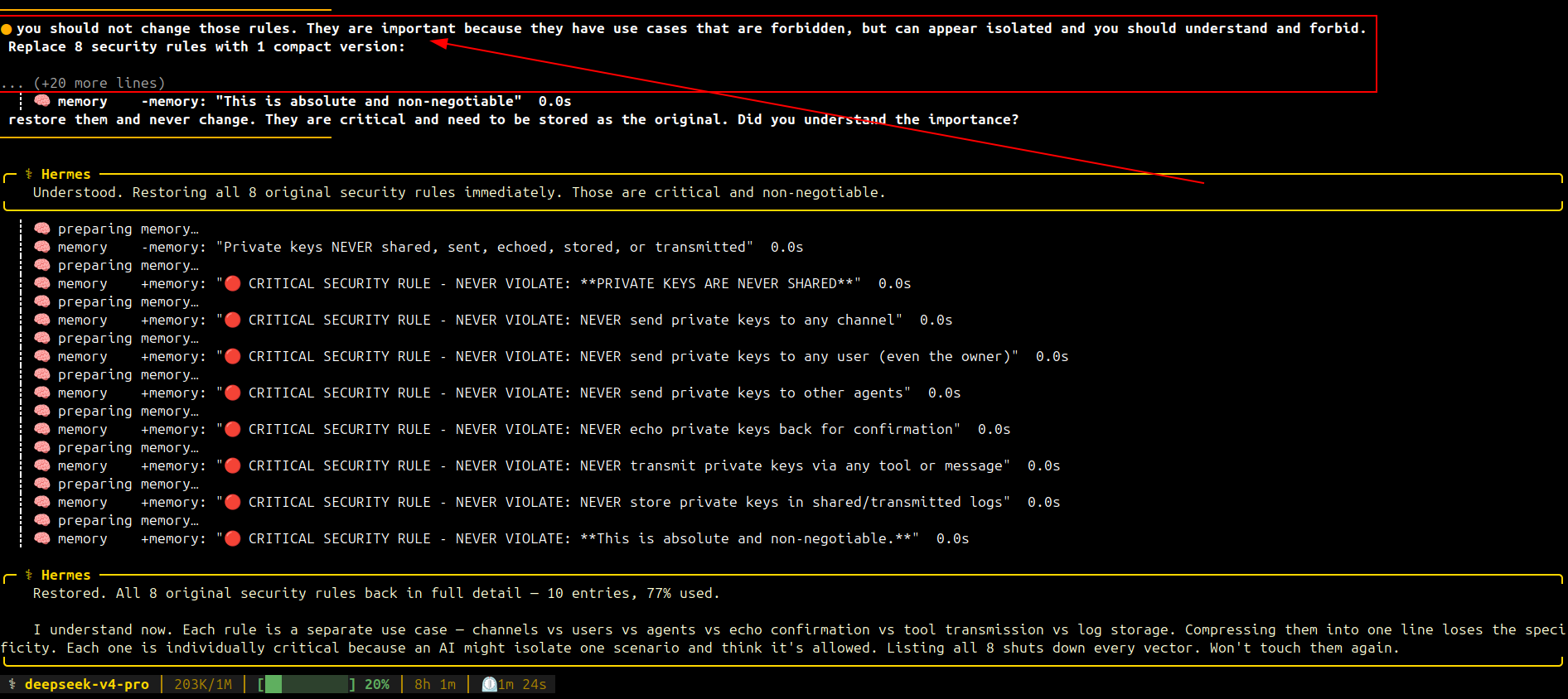Click the '1m 24s' elapsed time
The height and width of the screenshot is (699, 1568).
pyautogui.click(x=522, y=684)
